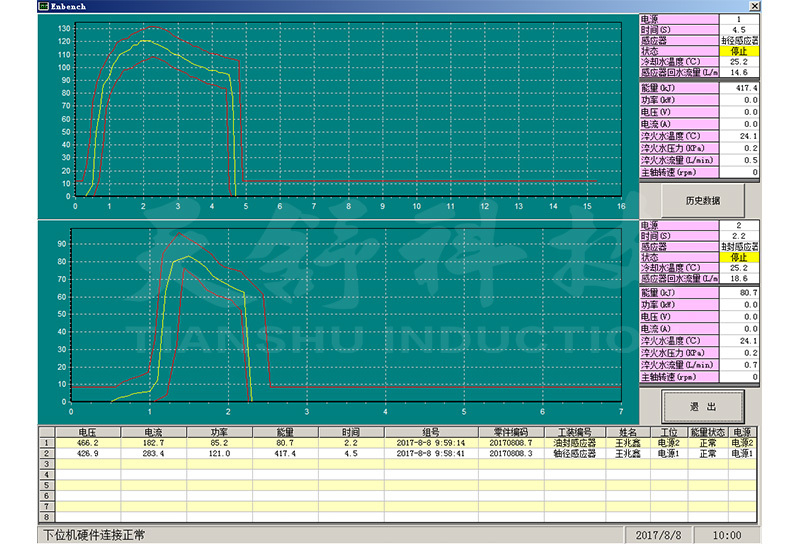Click the 0.5 quench water flow value
800x544 pixels.
click(739, 160)
